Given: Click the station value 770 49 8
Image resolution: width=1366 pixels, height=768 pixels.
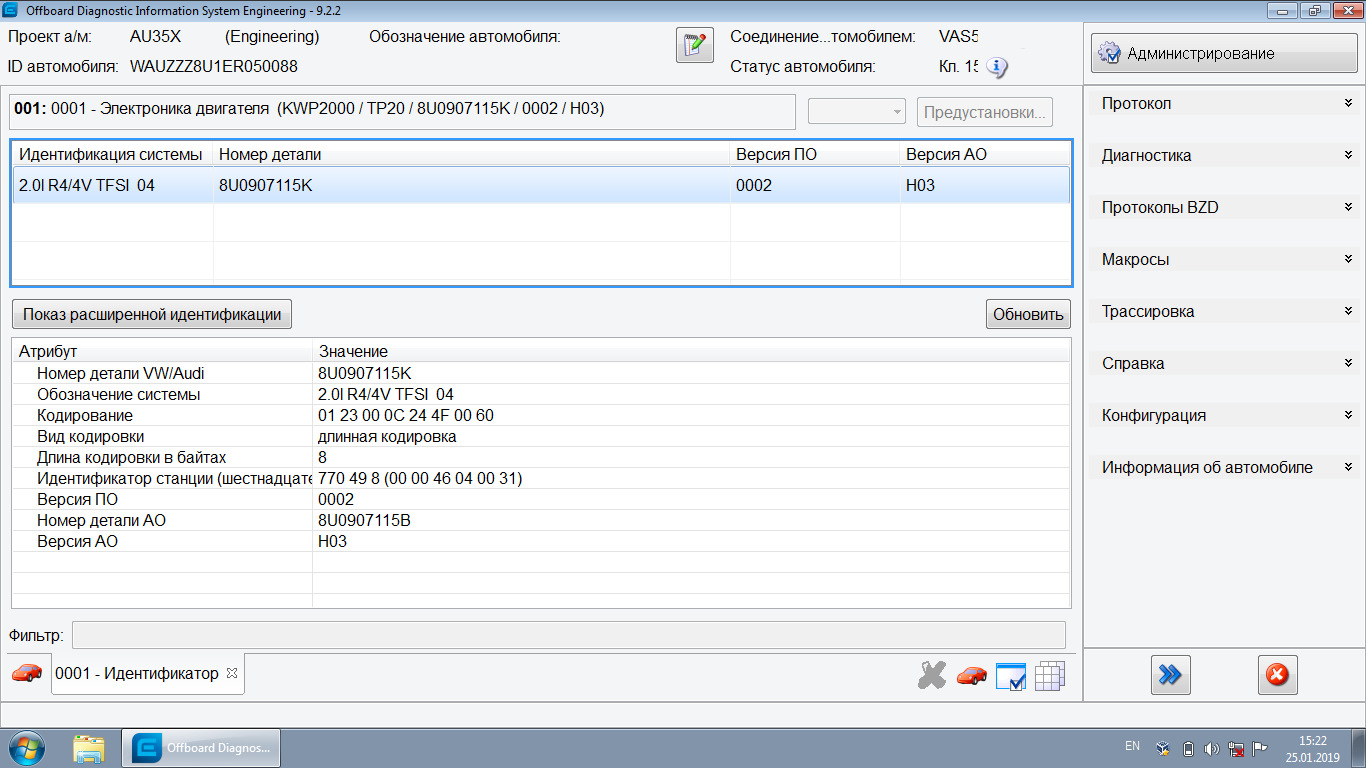Looking at the screenshot, I should point(420,478).
